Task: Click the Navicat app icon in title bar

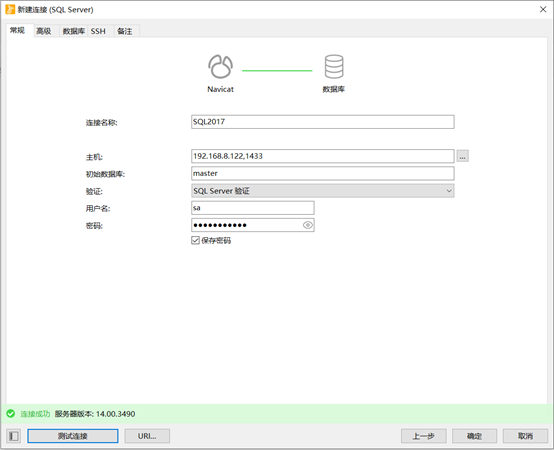Action: tap(10, 10)
